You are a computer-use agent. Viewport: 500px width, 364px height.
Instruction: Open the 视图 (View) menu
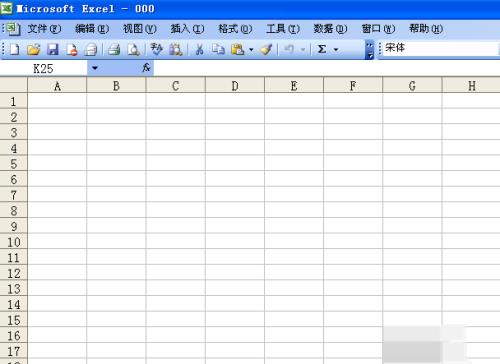140,29
